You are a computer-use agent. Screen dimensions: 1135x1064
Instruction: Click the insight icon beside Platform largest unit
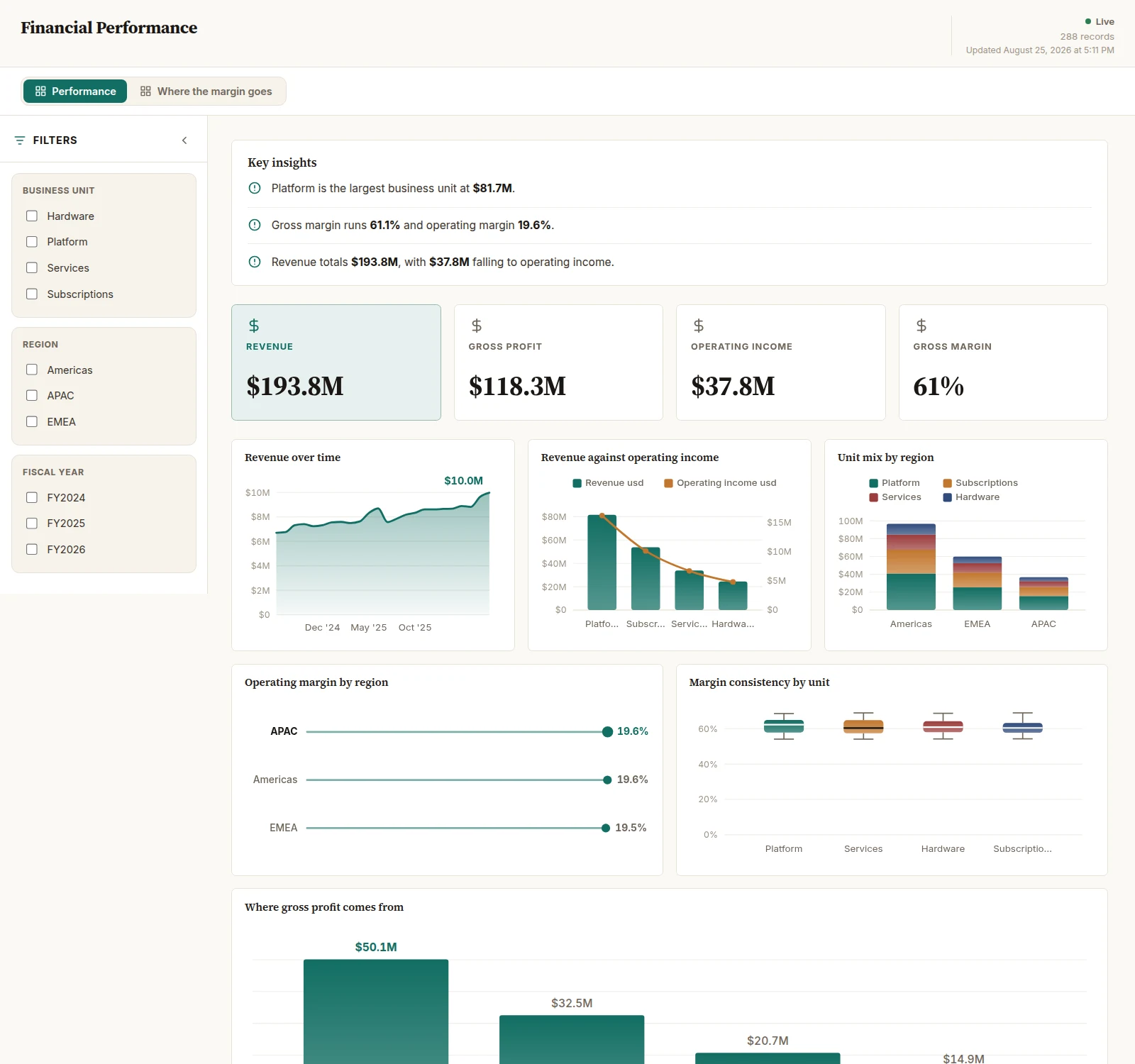coord(255,188)
